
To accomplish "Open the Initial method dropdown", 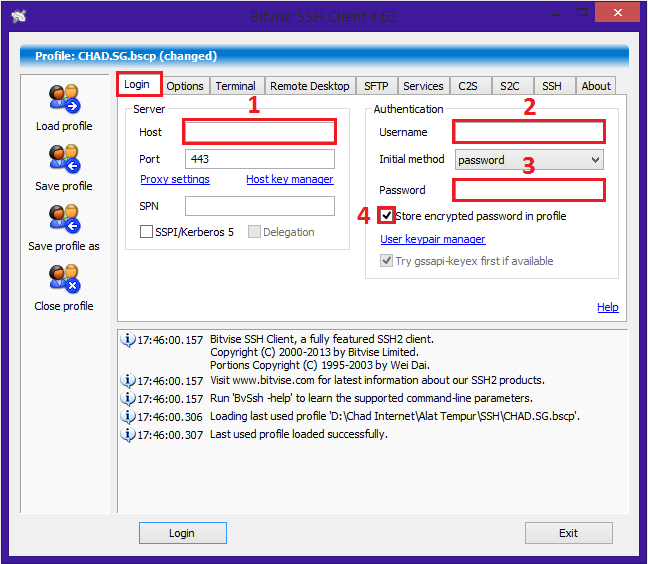I will (529, 159).
